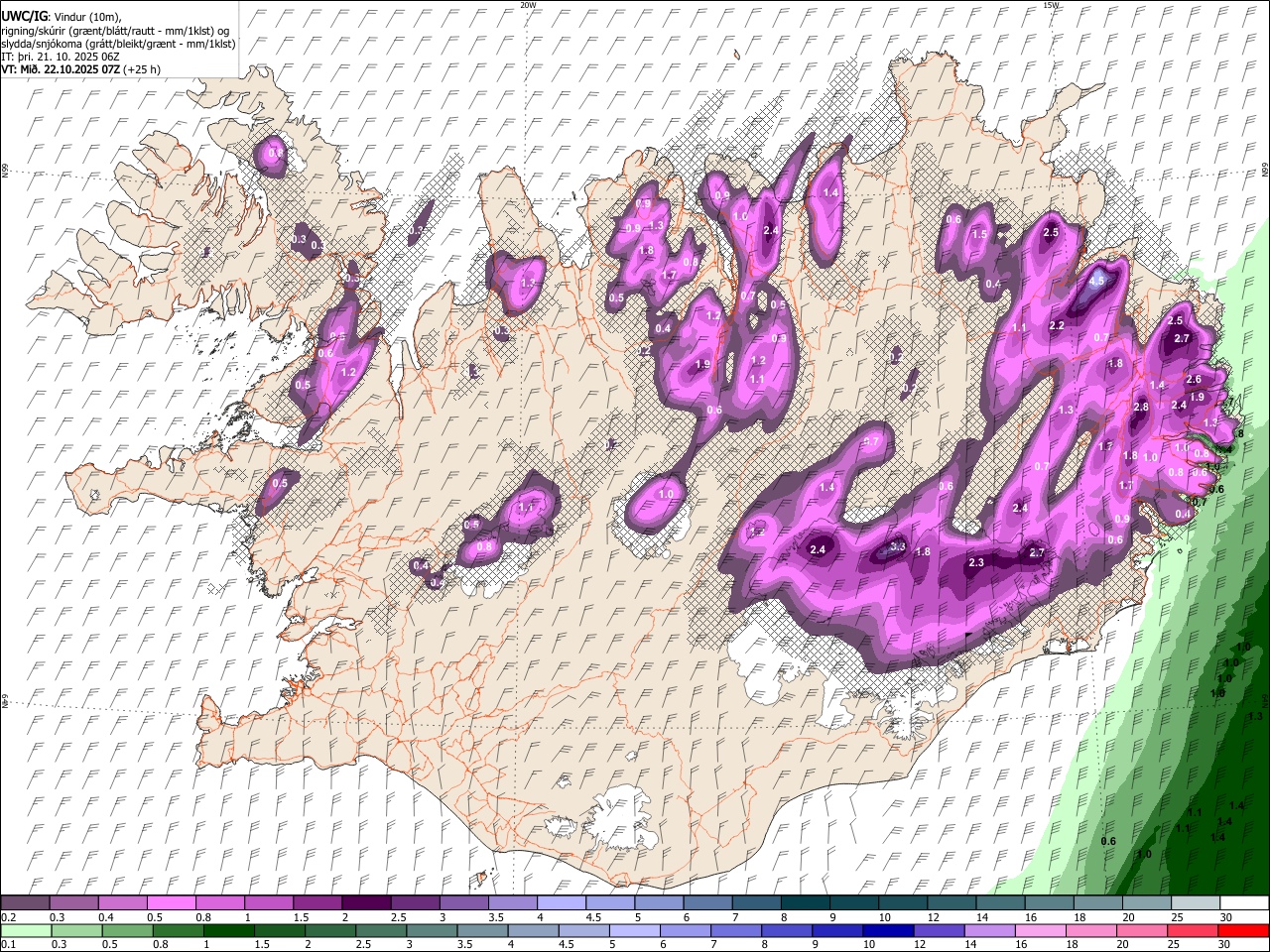
Task: Pick the periwinkle 4.5 swatch in the snow legend
Action: point(609,903)
